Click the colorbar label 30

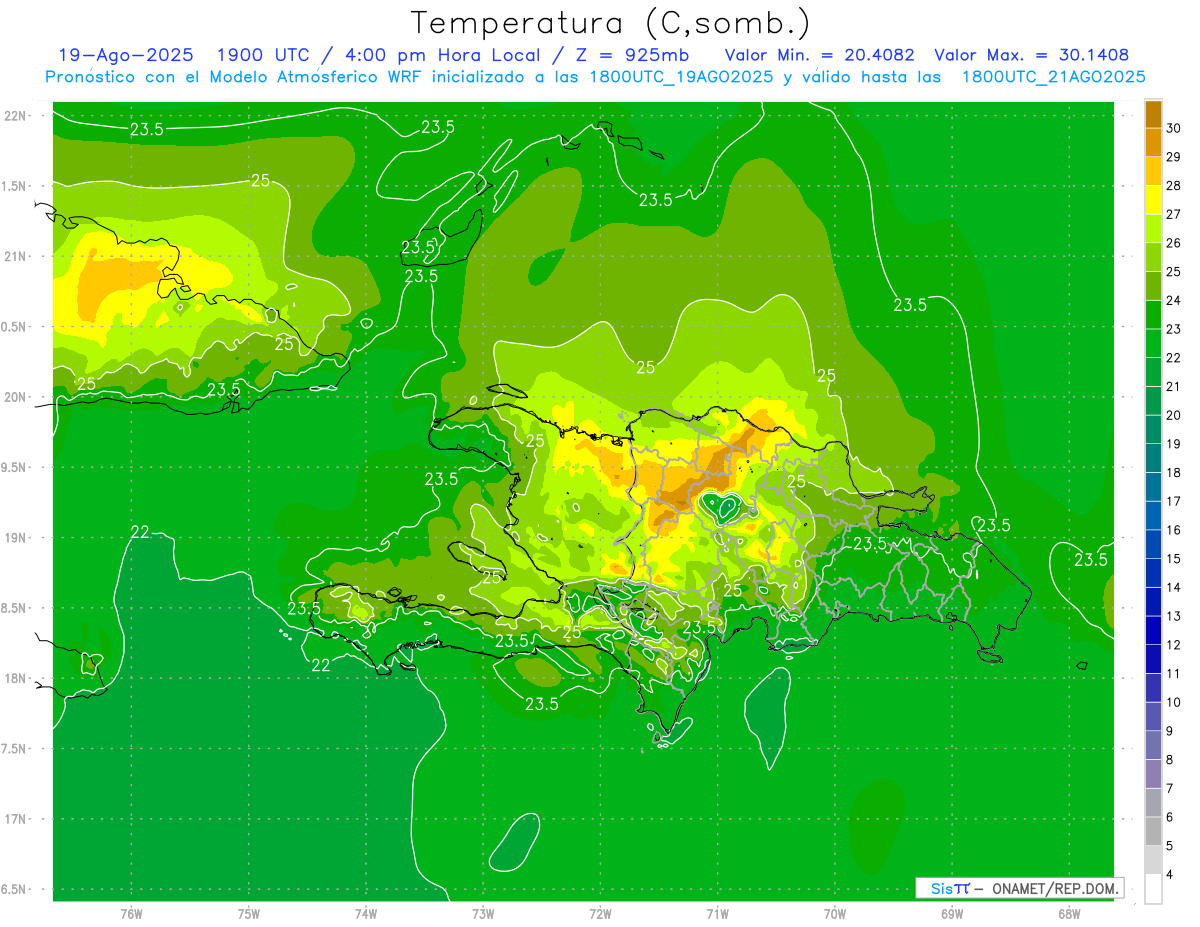coord(1174,128)
